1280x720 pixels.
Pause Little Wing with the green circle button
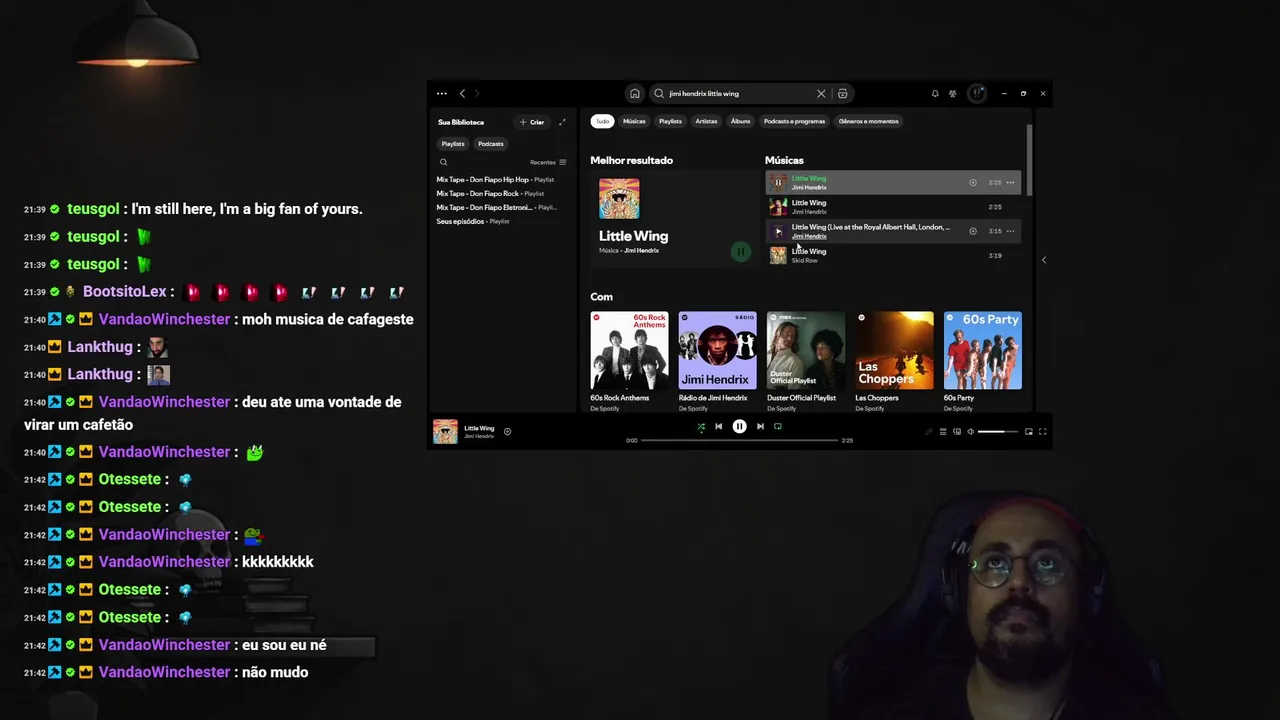tap(740, 252)
